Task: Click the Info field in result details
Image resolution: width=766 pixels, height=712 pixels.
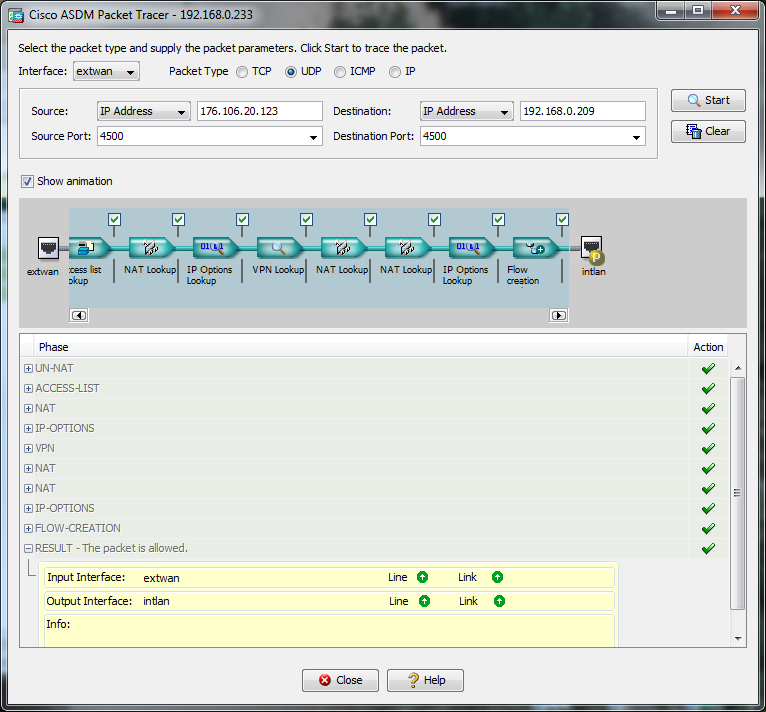Action: pyautogui.click(x=329, y=631)
